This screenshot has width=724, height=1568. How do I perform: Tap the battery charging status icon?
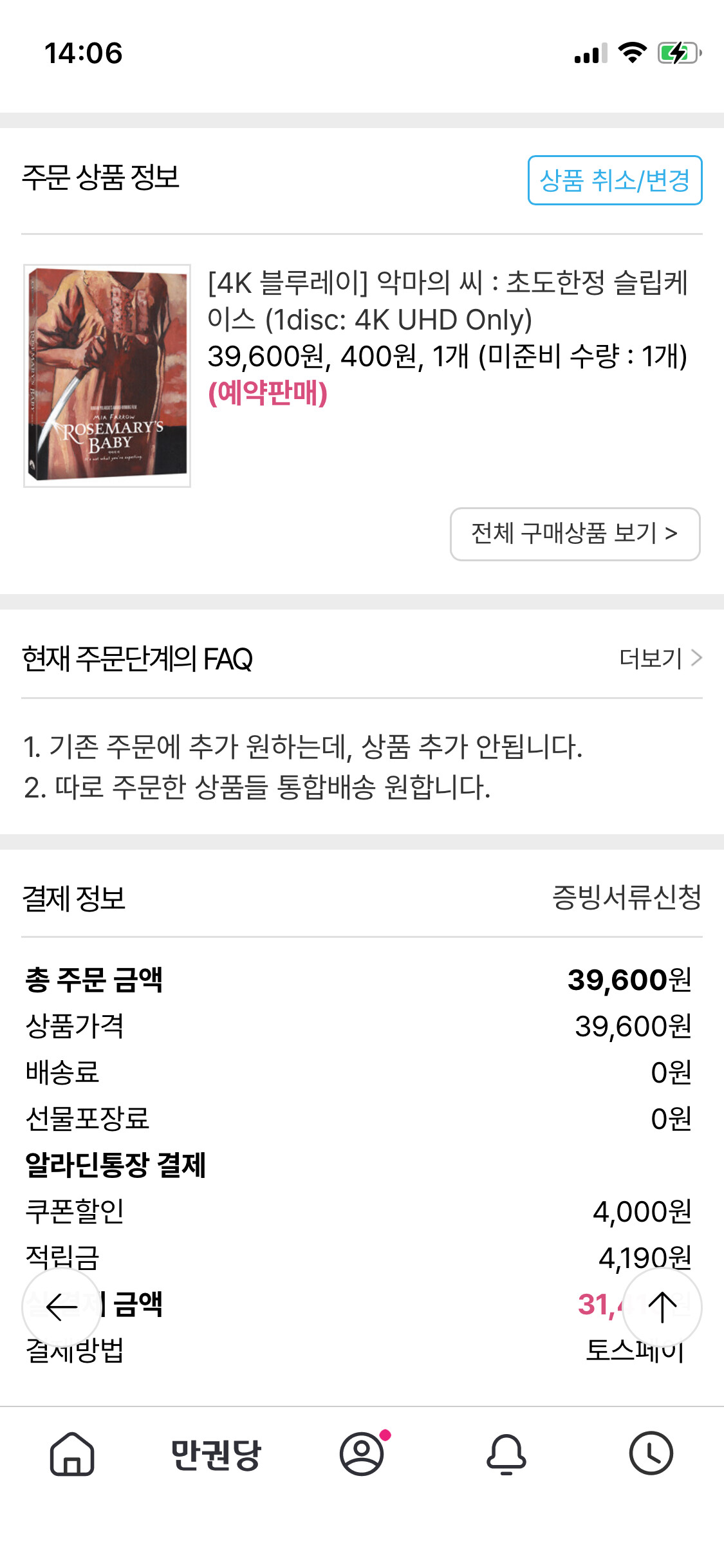(x=679, y=53)
